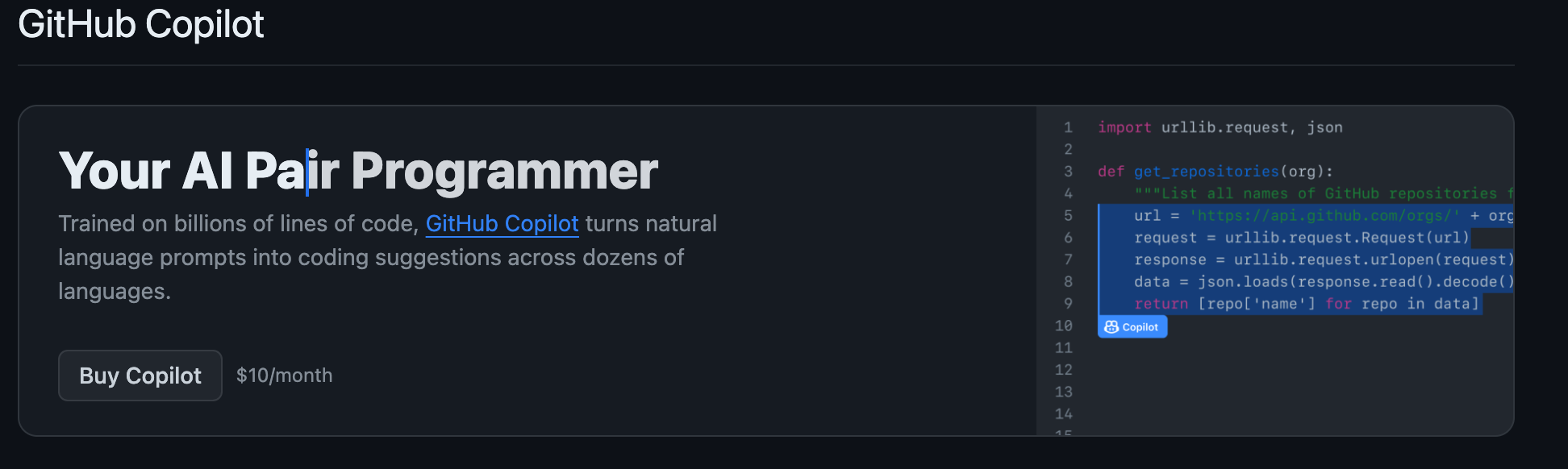Viewport: 1568px width, 469px height.
Task: Click the response = urlopen suggestion line
Action: (1324, 259)
